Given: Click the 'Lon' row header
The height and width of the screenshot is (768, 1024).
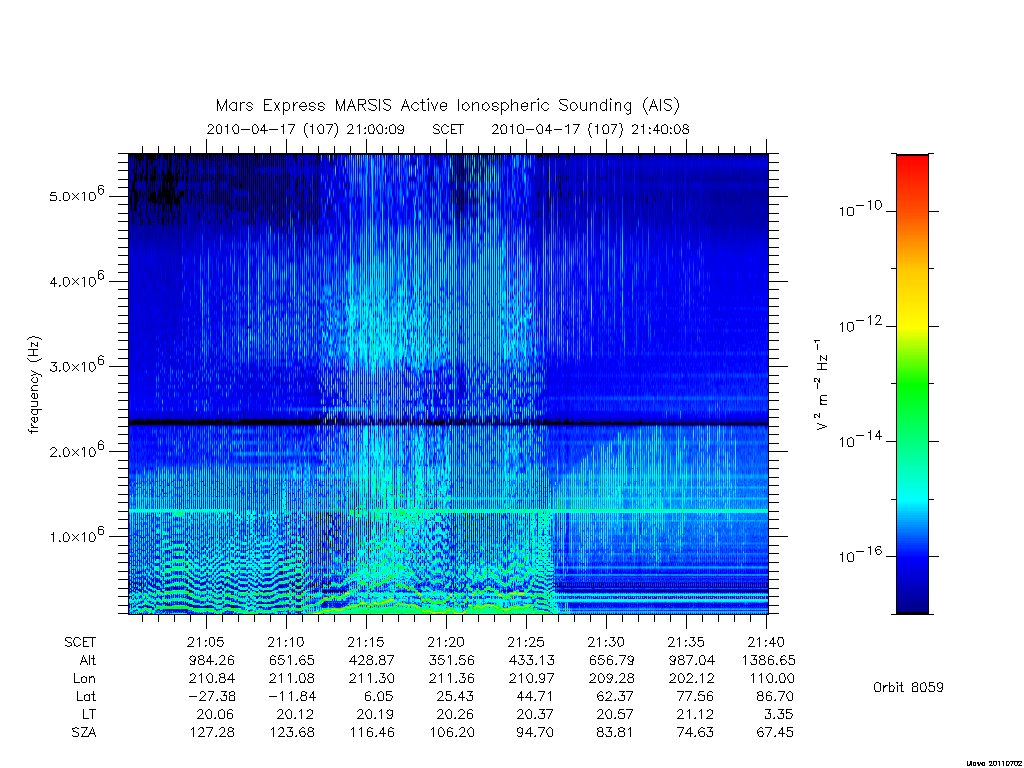Looking at the screenshot, I should tap(85, 679).
